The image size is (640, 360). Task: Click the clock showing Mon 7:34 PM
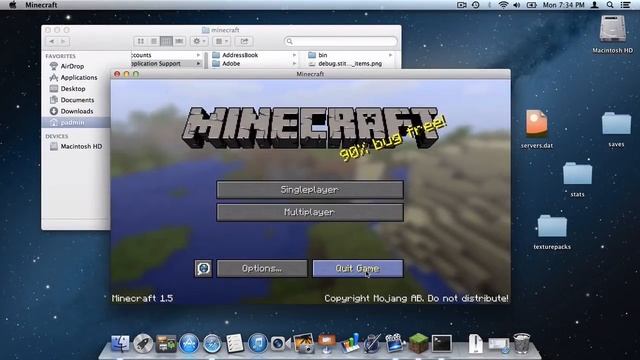click(563, 5)
